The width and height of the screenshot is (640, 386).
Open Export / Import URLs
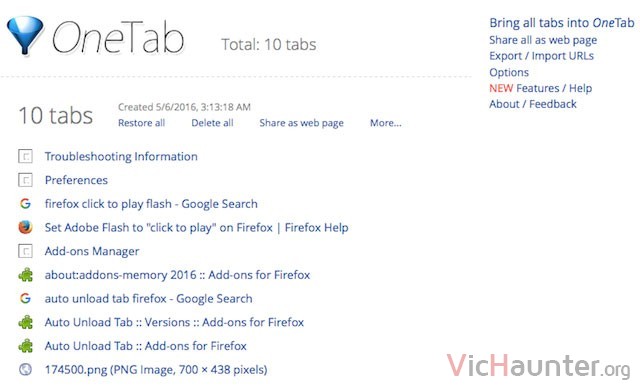tap(541, 56)
